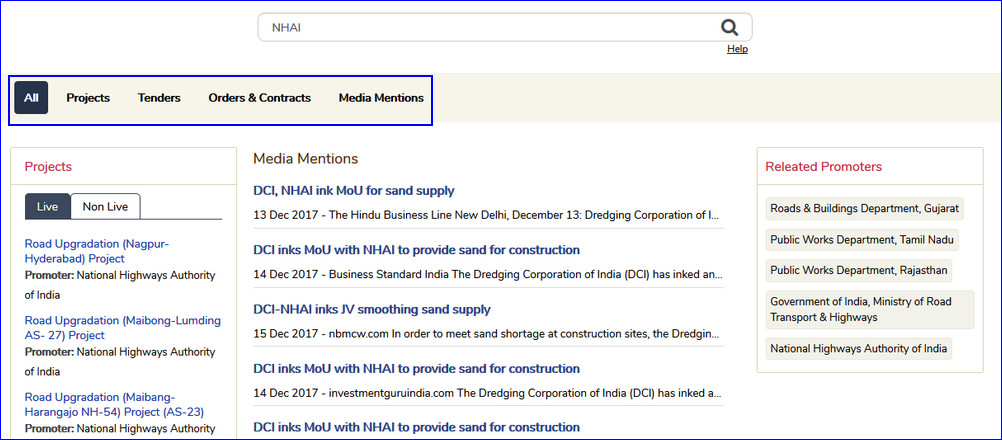Click National Highways Authority of India promoter tag
The image size is (1002, 440).
click(857, 348)
